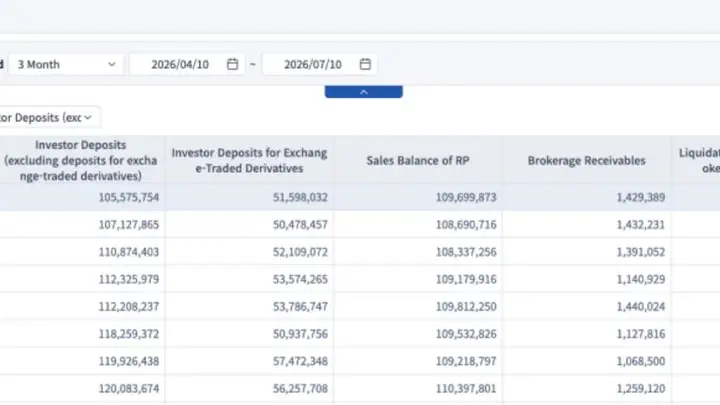This screenshot has height=405, width=720.
Task: Click the Sales Balance value 108,690,716
Action: pyautogui.click(x=466, y=225)
